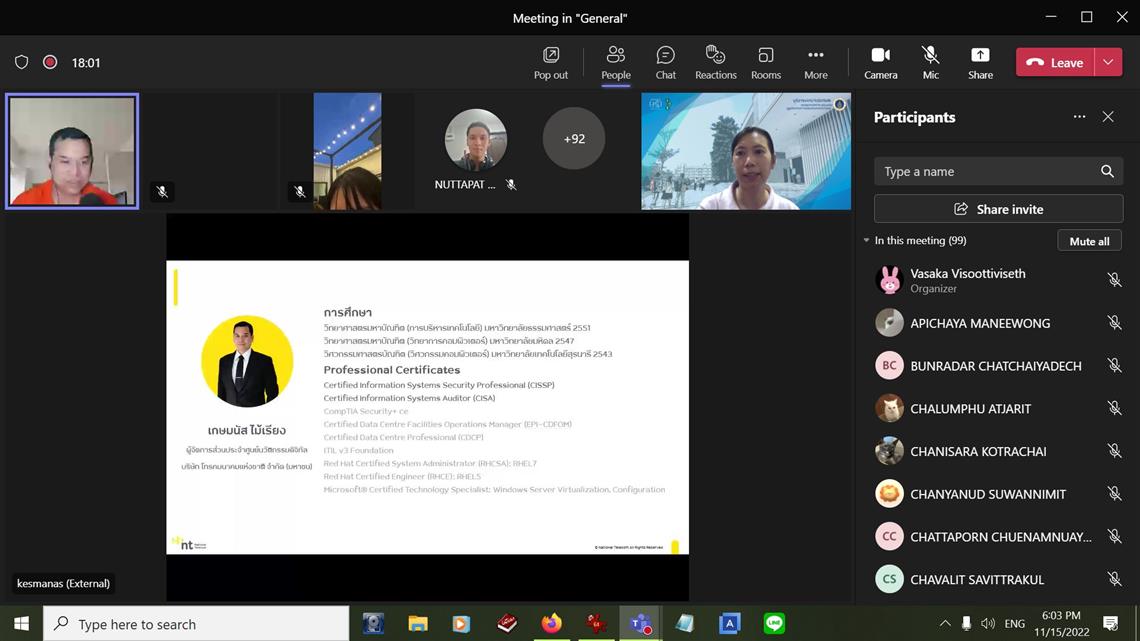Screen dimensions: 1140x641
Task: Click the recording indicator icon
Action: click(50, 62)
